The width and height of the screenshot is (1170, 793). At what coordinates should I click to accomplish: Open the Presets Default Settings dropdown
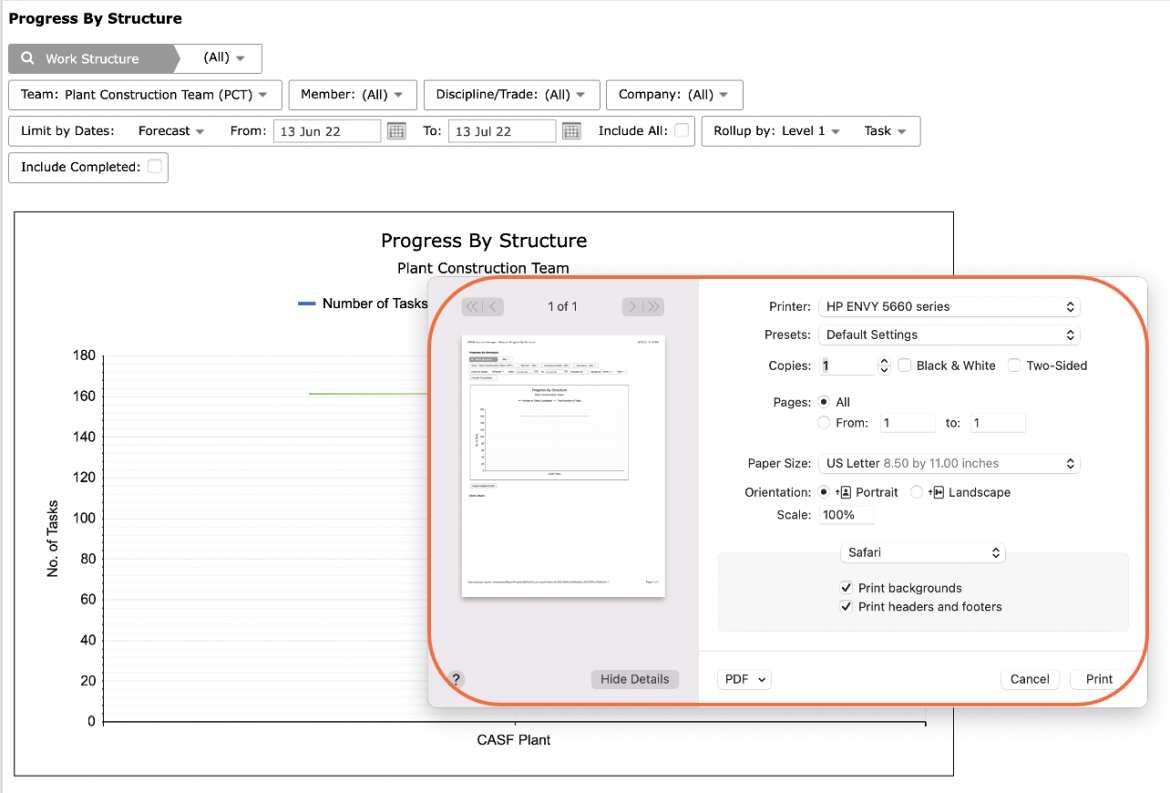(949, 335)
